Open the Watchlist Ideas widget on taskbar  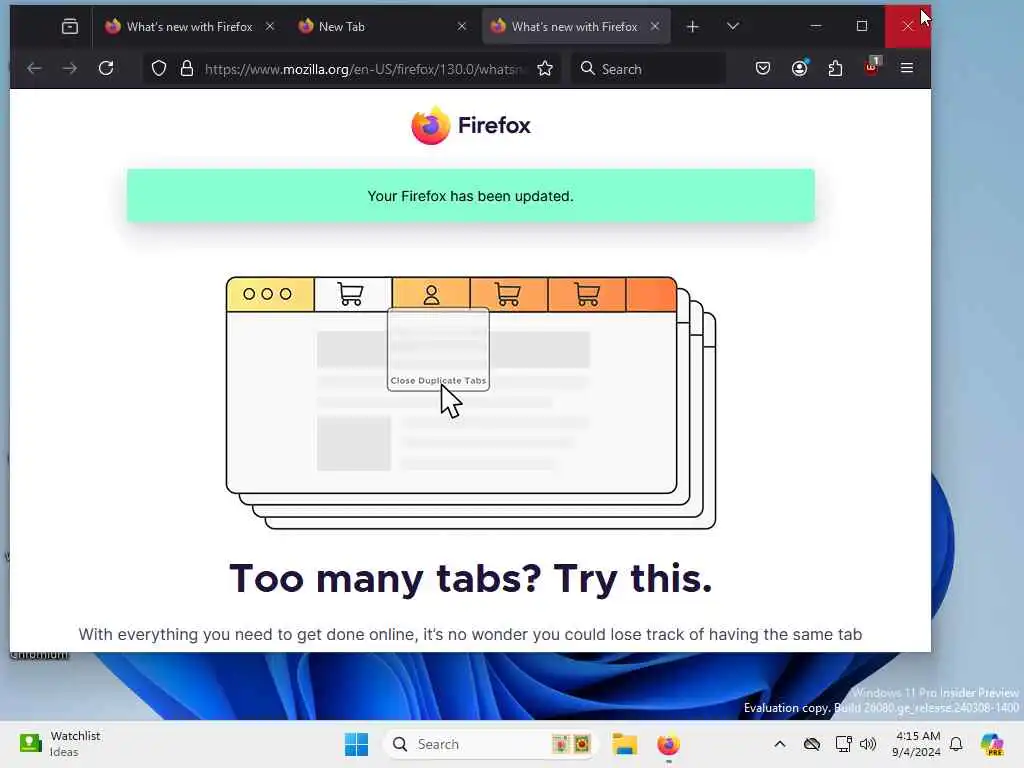tap(60, 744)
